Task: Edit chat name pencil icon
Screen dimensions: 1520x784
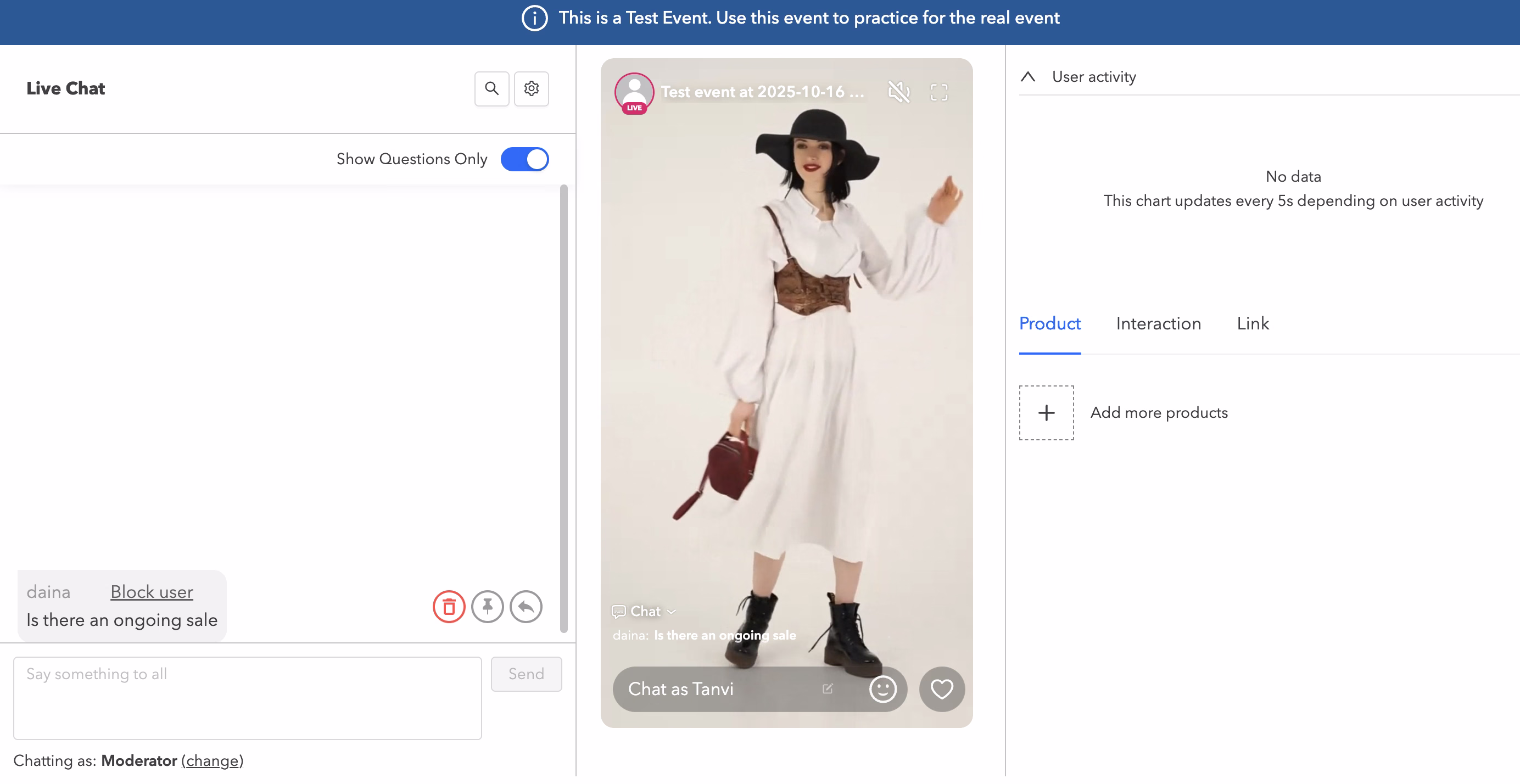Action: pyautogui.click(x=827, y=689)
